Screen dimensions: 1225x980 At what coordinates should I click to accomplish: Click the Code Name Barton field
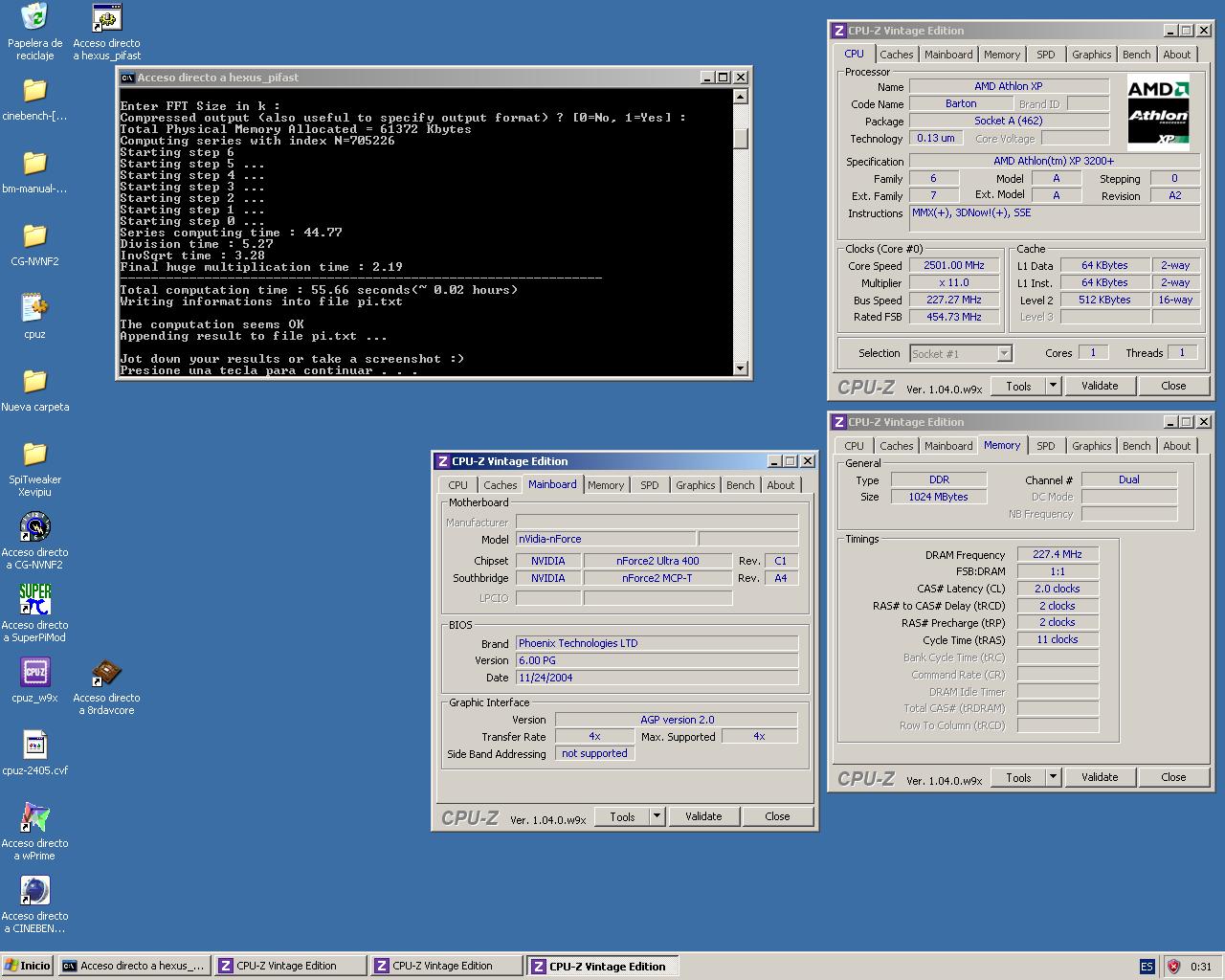pos(961,103)
